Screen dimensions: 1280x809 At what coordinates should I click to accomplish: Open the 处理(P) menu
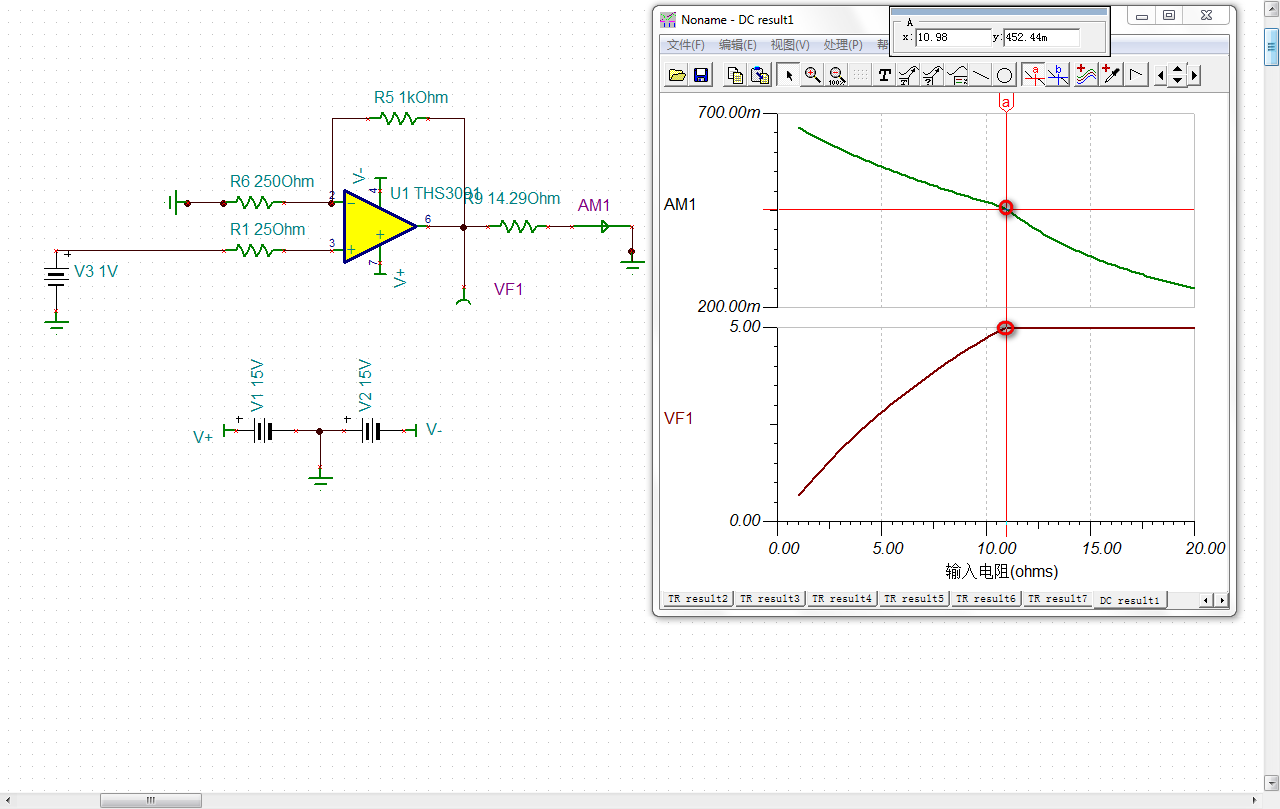(x=843, y=45)
